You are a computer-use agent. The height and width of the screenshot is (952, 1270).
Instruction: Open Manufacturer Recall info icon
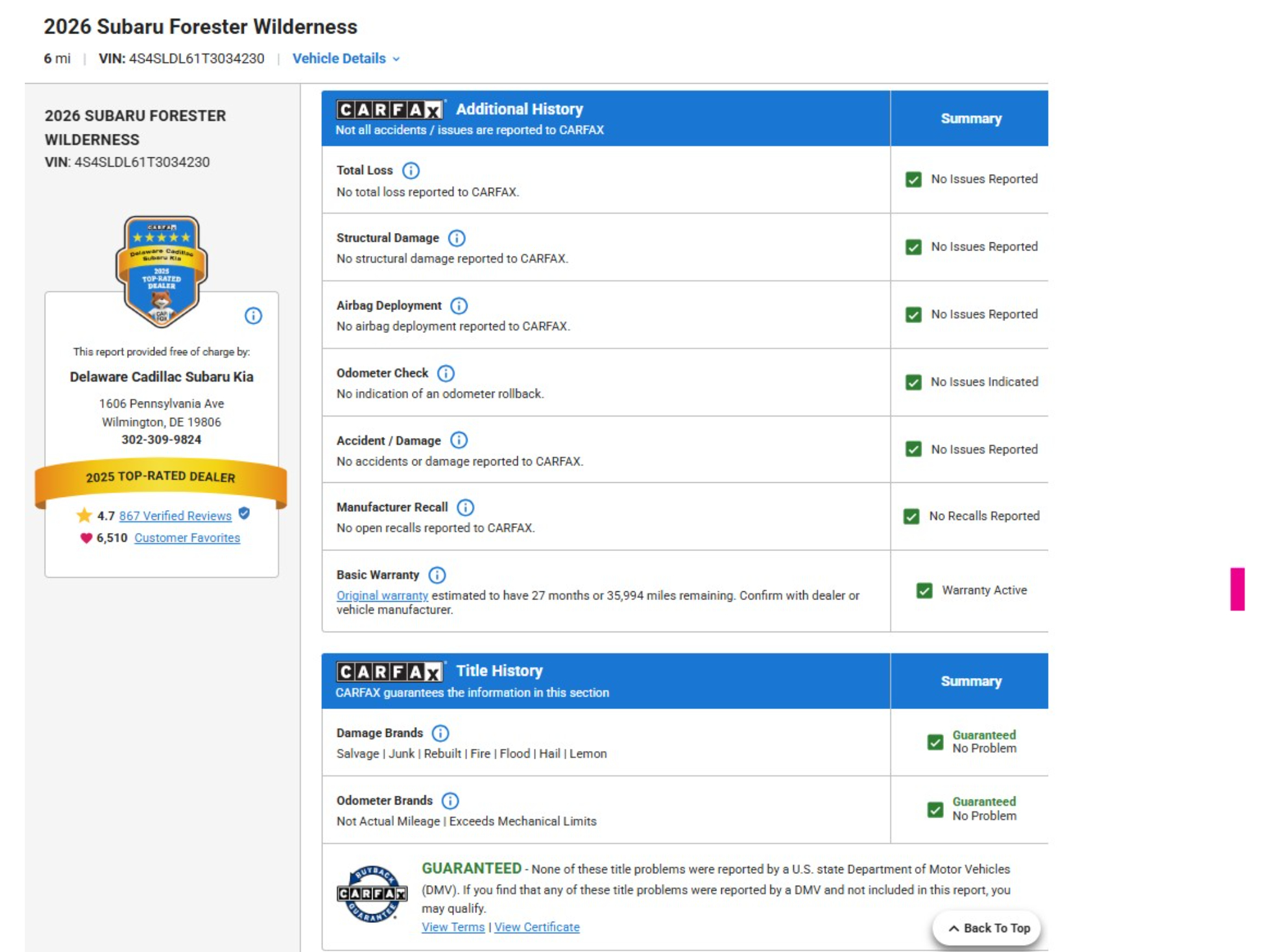466,508
